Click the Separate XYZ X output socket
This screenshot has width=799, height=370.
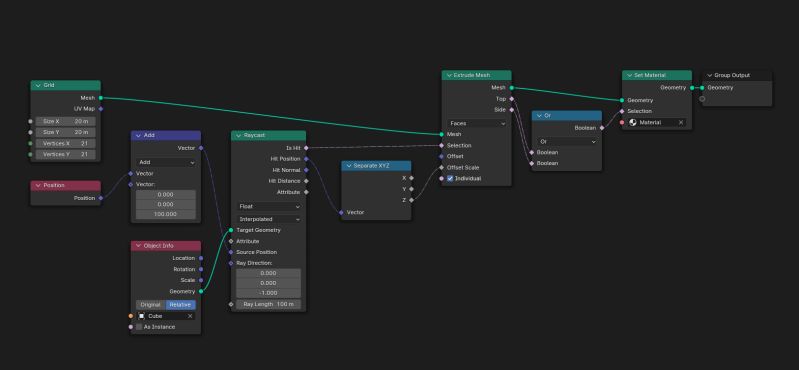411,178
